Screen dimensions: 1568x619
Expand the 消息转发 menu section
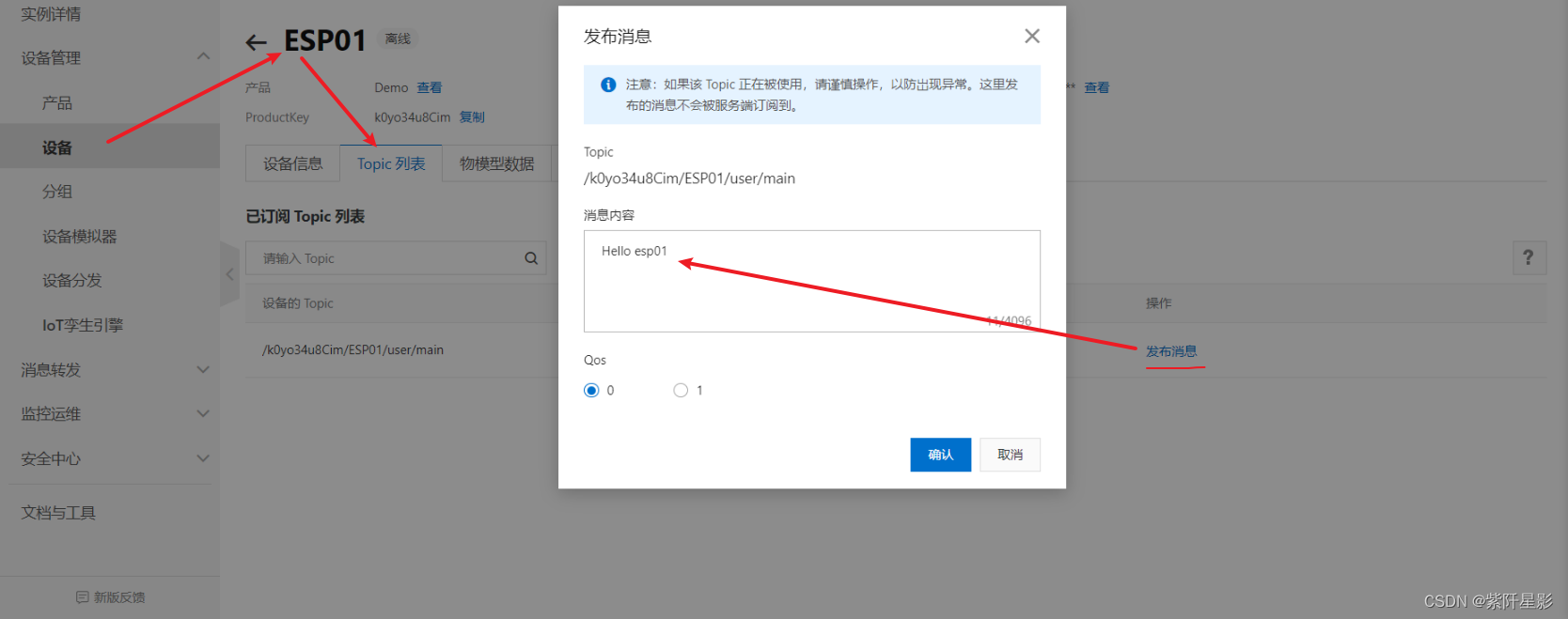pos(203,370)
